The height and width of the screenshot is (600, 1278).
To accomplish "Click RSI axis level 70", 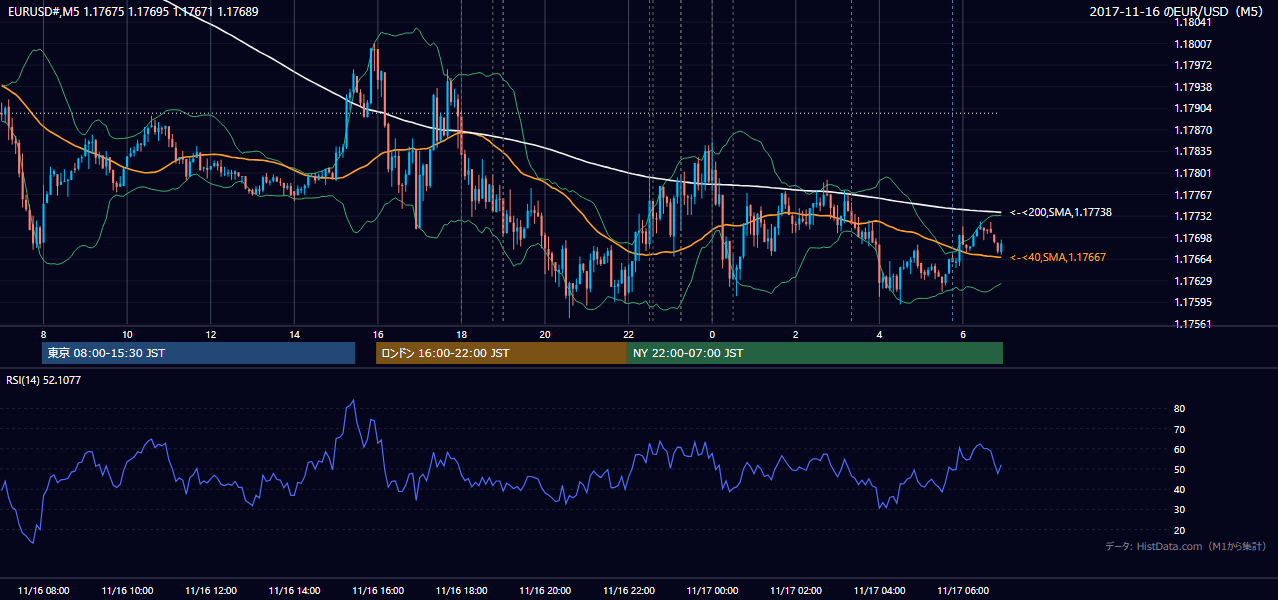I will 1179,429.
